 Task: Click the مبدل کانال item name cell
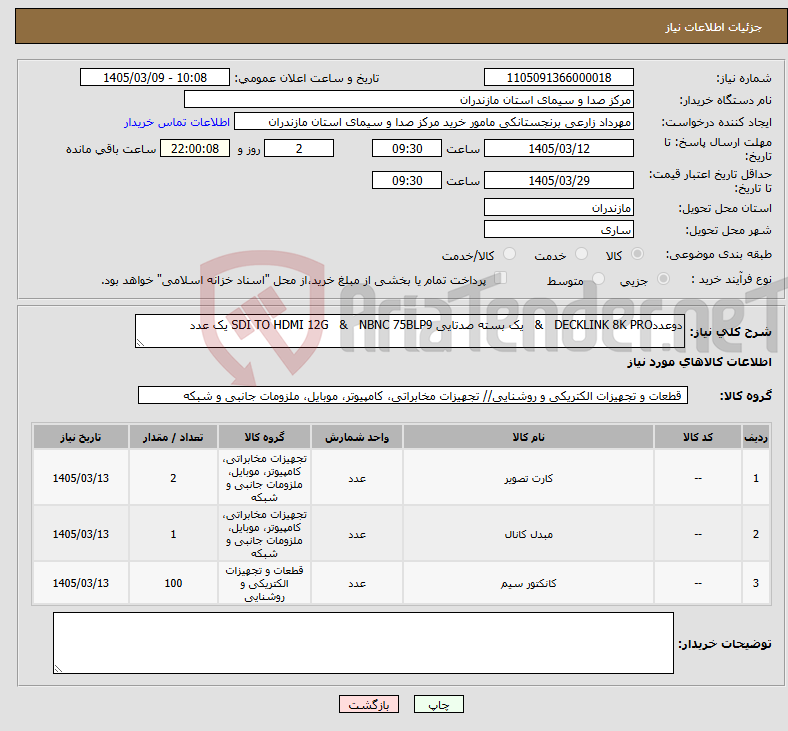pyautogui.click(x=528, y=534)
